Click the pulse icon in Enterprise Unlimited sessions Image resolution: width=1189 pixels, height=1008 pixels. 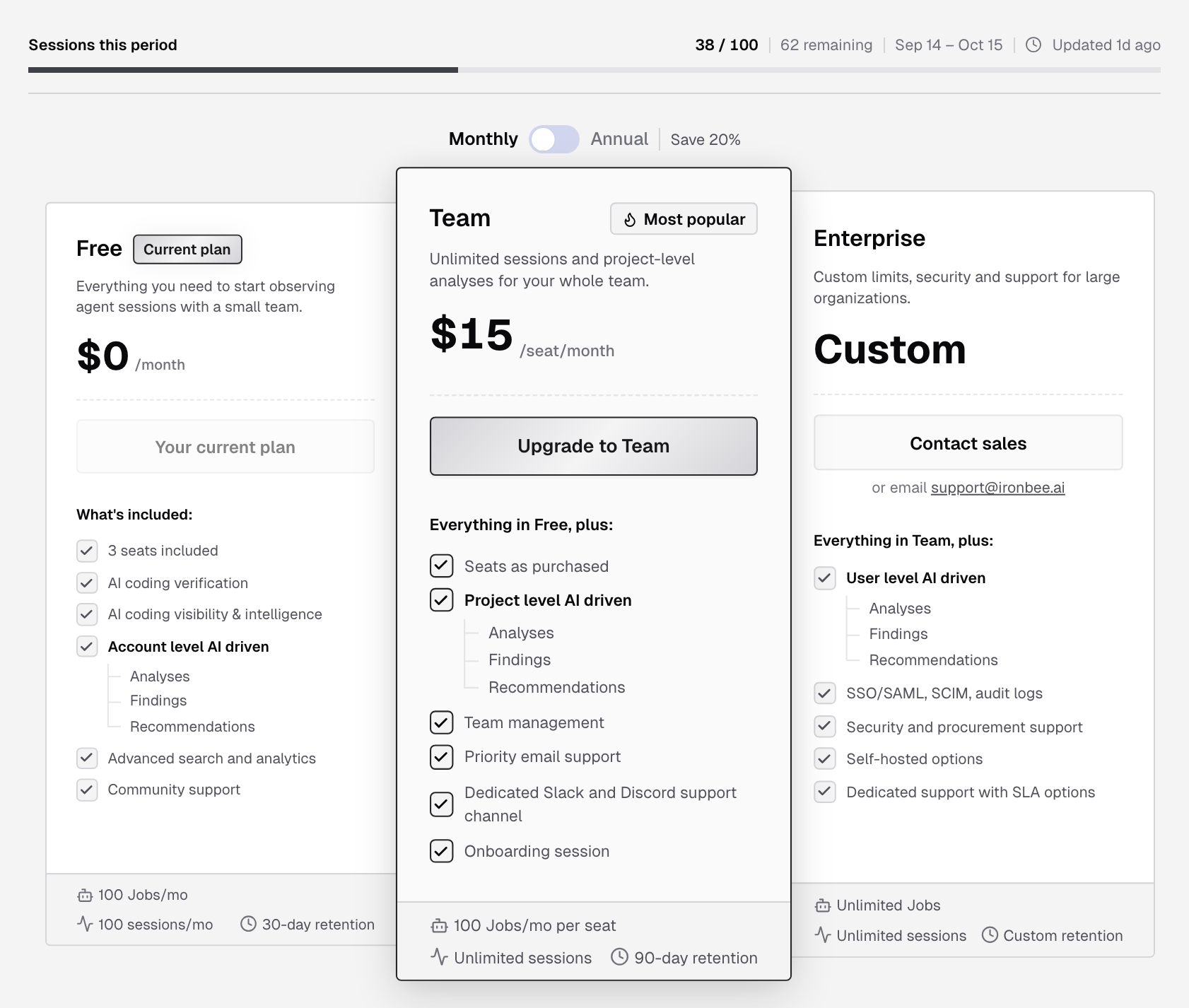tap(823, 935)
